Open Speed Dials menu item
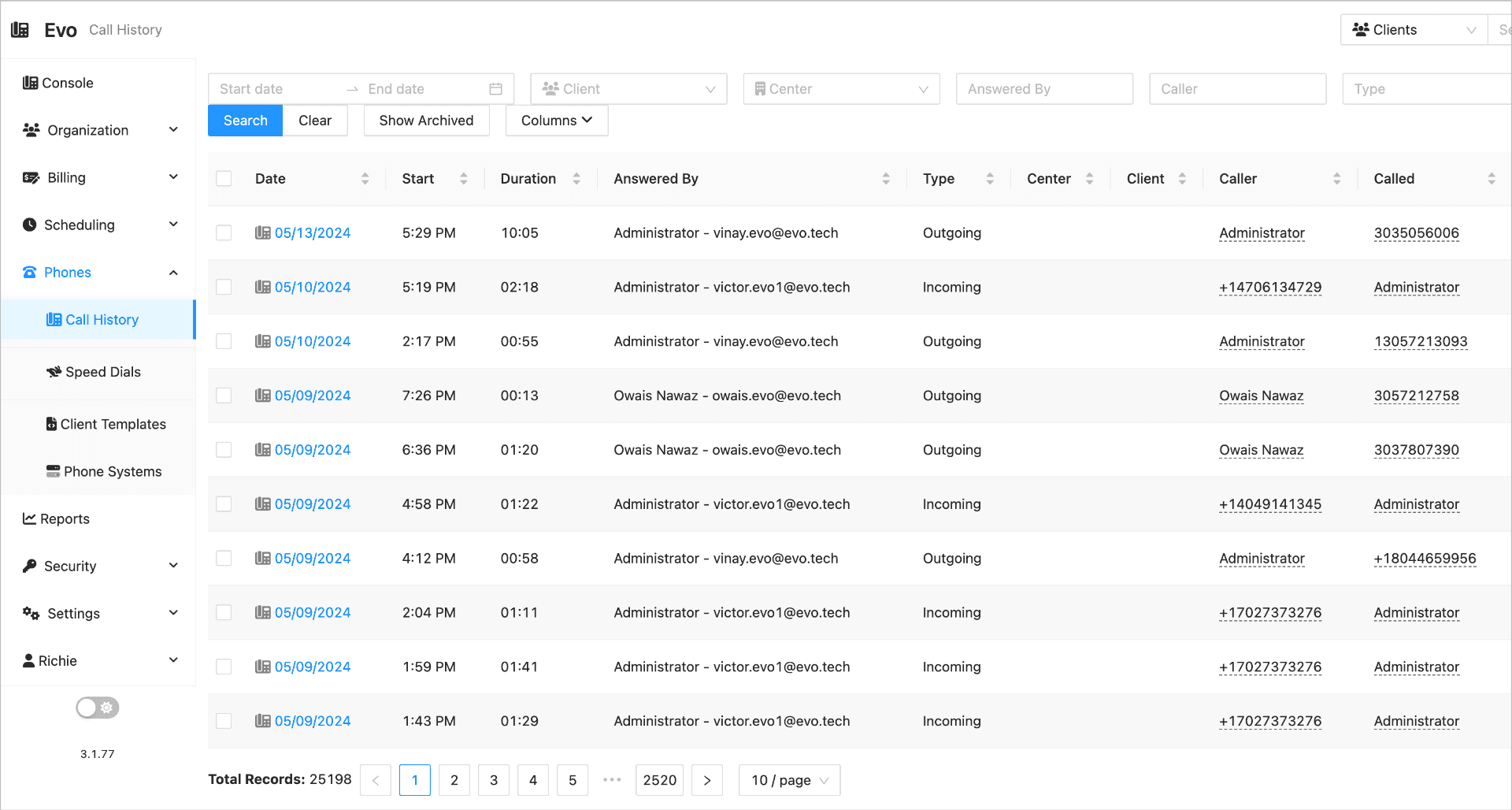The height and width of the screenshot is (810, 1512). [x=98, y=372]
